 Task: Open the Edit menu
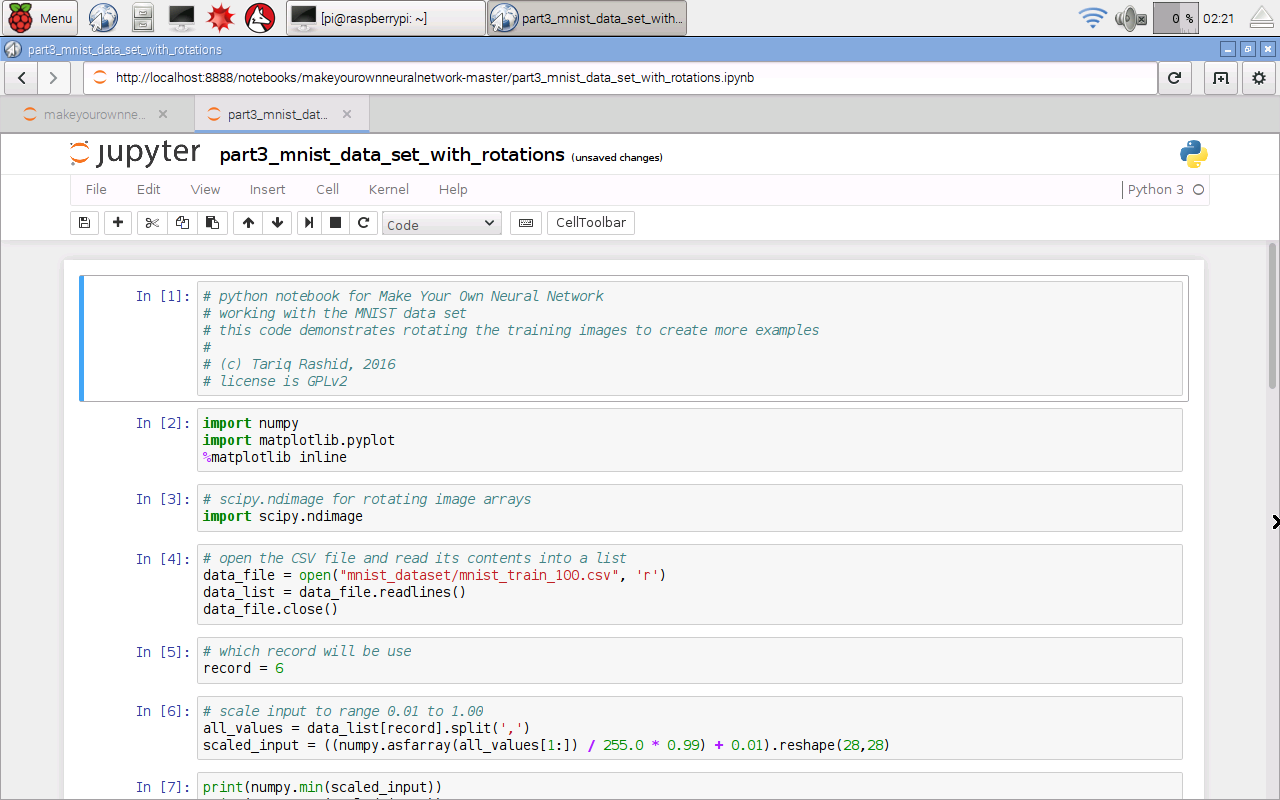tap(149, 189)
